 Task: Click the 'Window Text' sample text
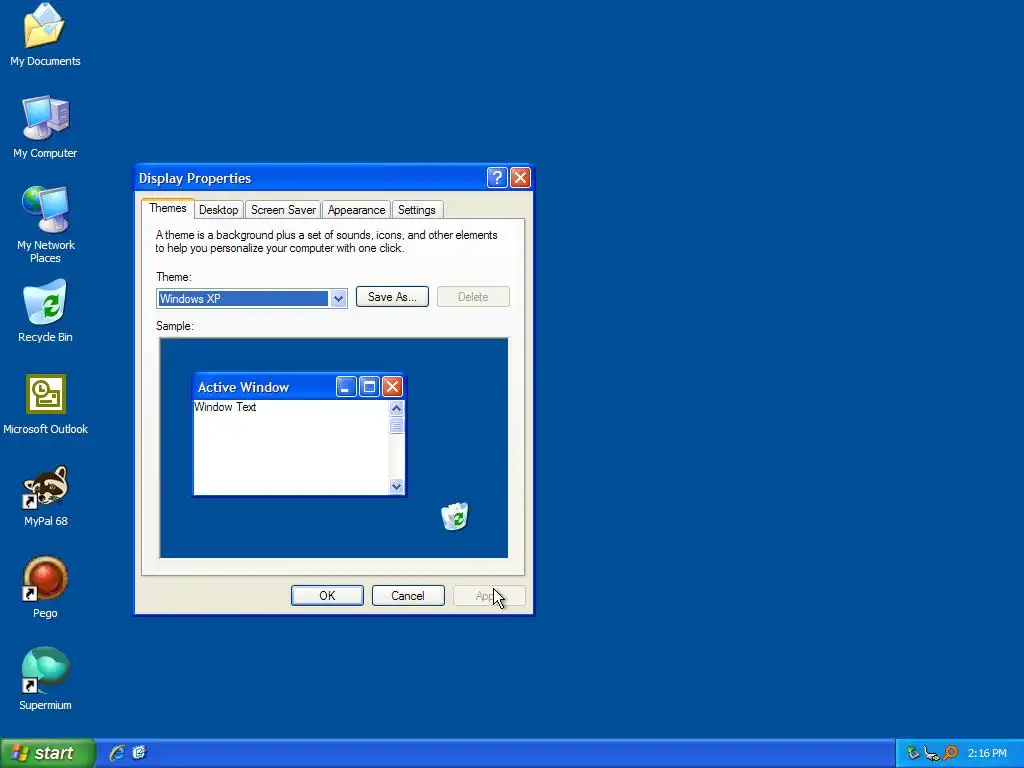[225, 407]
